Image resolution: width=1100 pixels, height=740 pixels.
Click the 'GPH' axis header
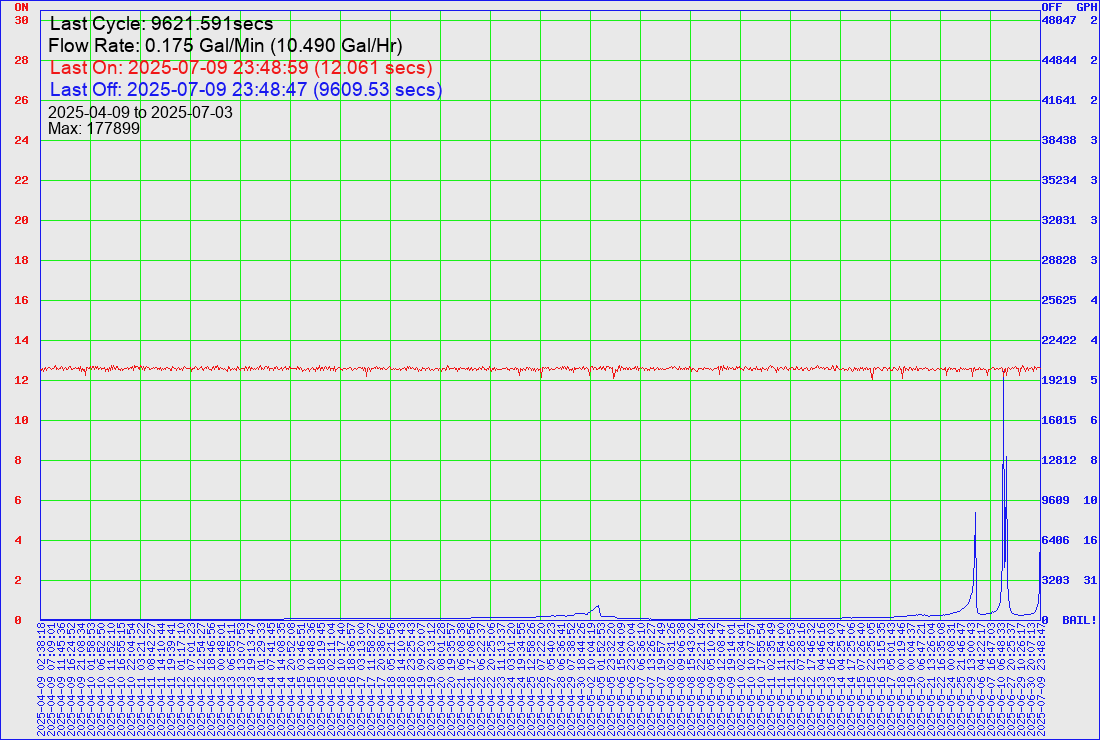tap(1086, 6)
